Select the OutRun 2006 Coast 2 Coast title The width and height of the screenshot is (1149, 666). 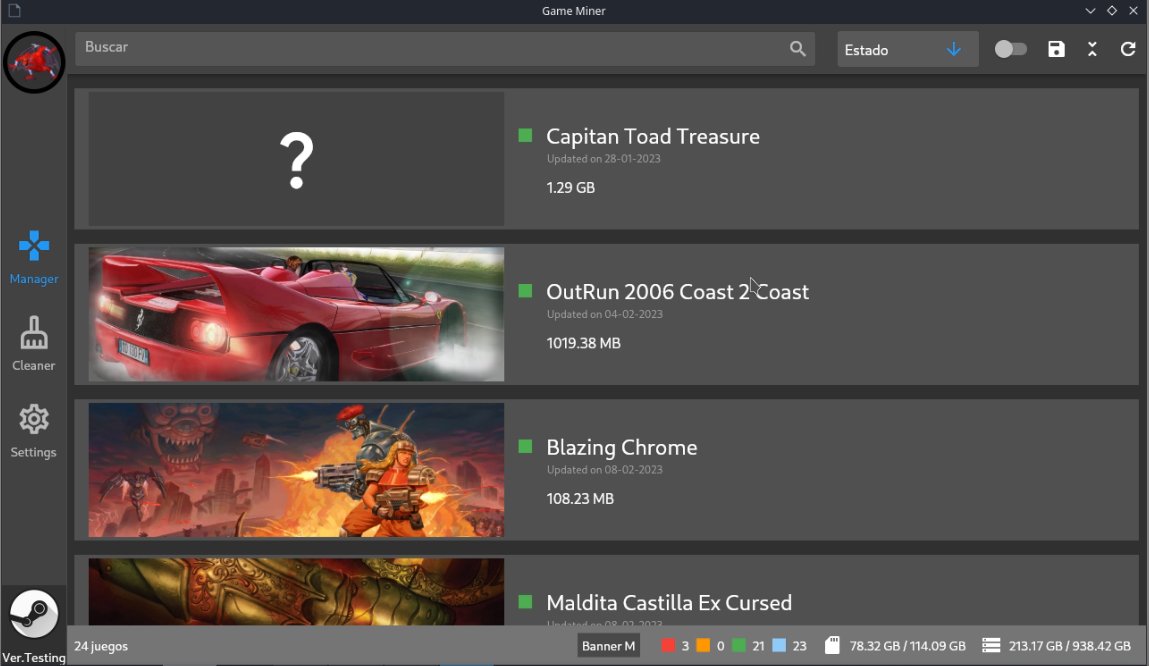pyautogui.click(x=678, y=292)
